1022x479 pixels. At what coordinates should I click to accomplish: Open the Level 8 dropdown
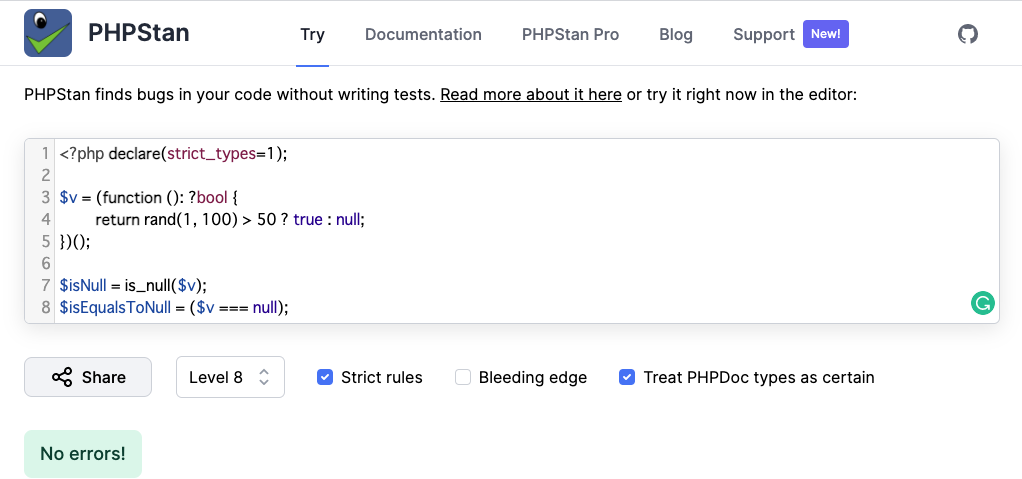[230, 377]
